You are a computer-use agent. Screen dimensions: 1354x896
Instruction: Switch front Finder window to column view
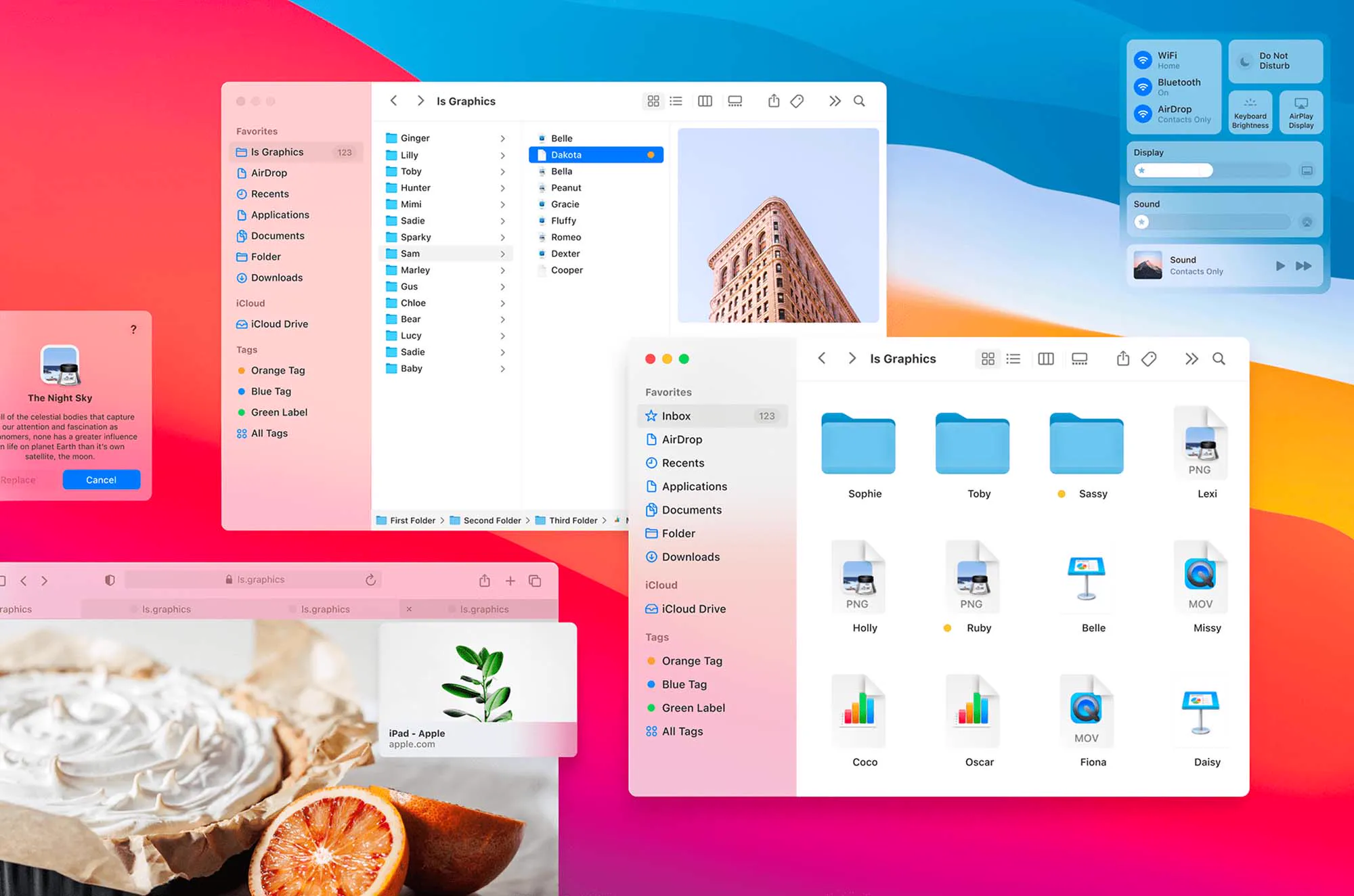pos(1046,359)
